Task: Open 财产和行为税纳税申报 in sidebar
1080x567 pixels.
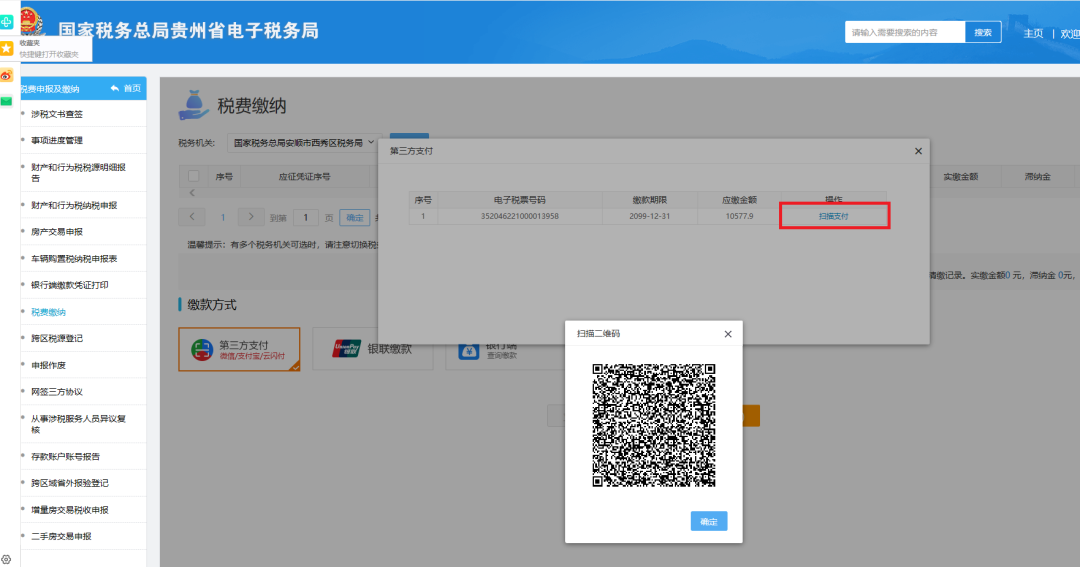Action: (x=74, y=205)
